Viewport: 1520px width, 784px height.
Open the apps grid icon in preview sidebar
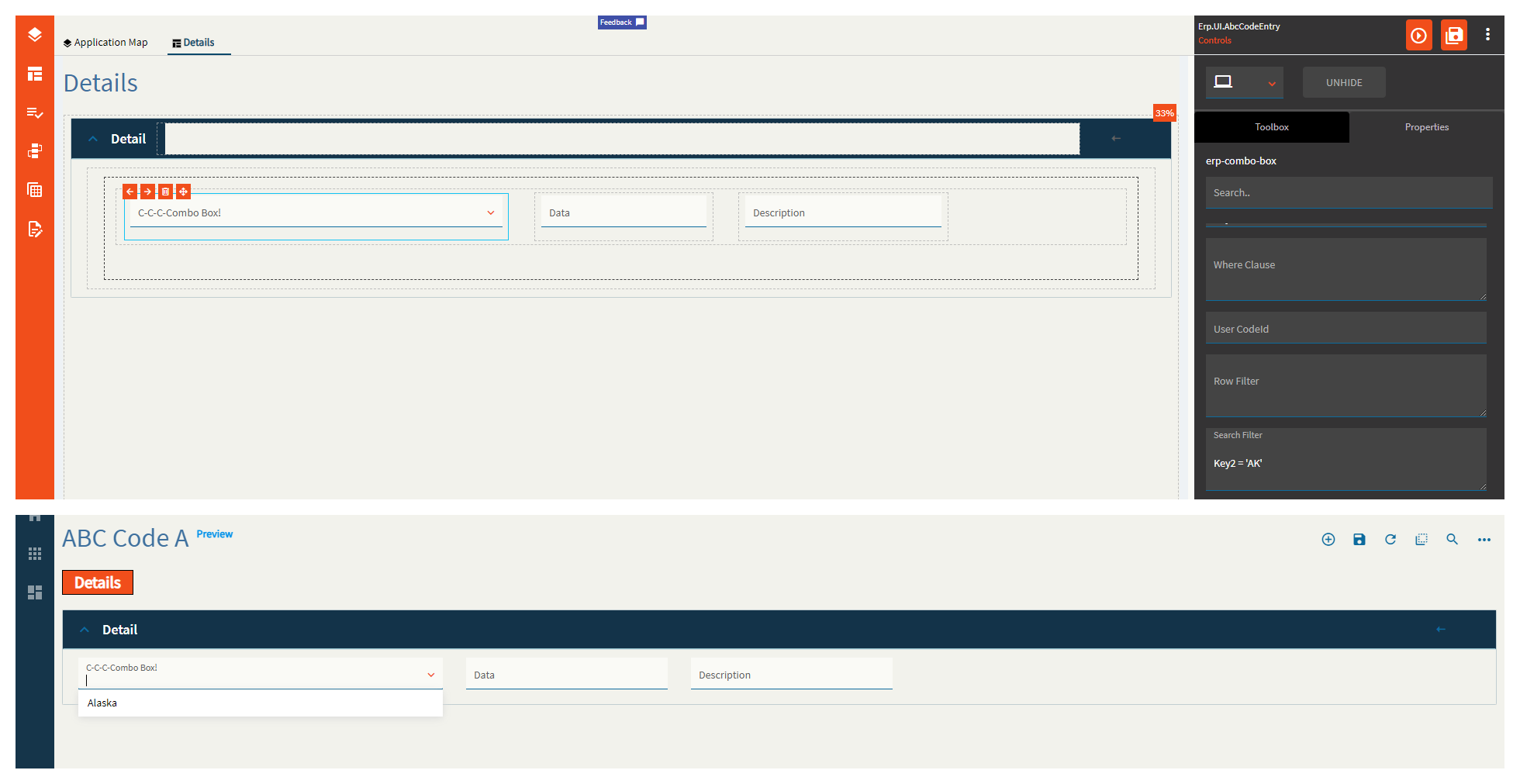coord(35,554)
